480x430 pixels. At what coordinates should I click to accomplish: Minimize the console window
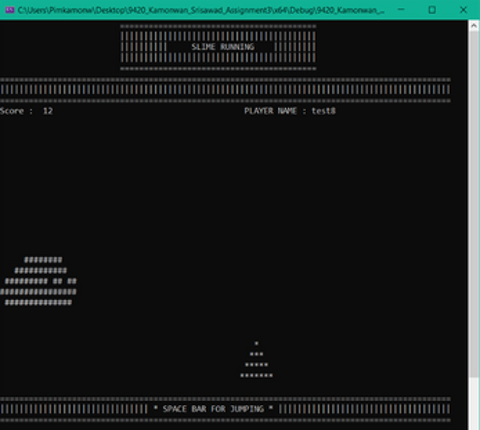pyautogui.click(x=401, y=10)
